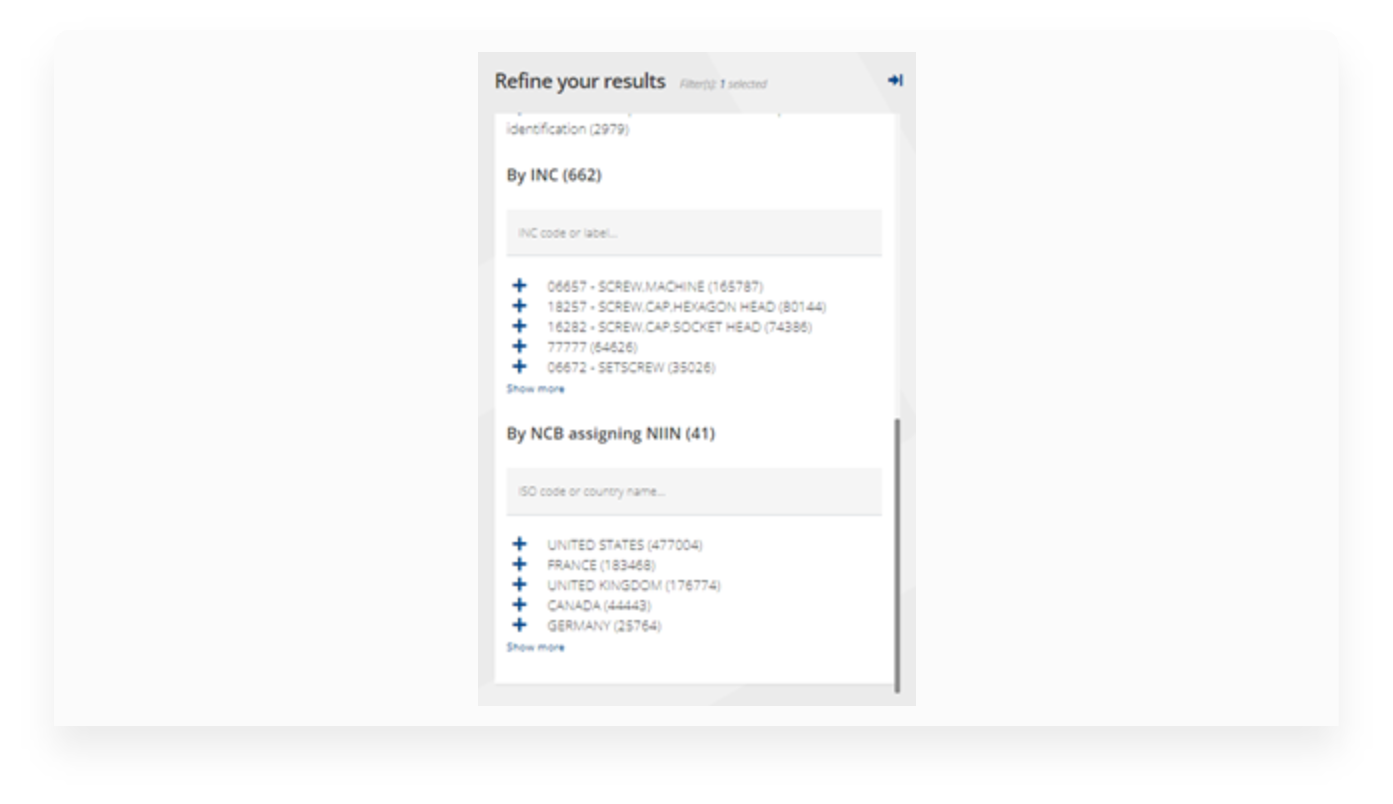Select the UNITED STATES (477004) label

[625, 545]
